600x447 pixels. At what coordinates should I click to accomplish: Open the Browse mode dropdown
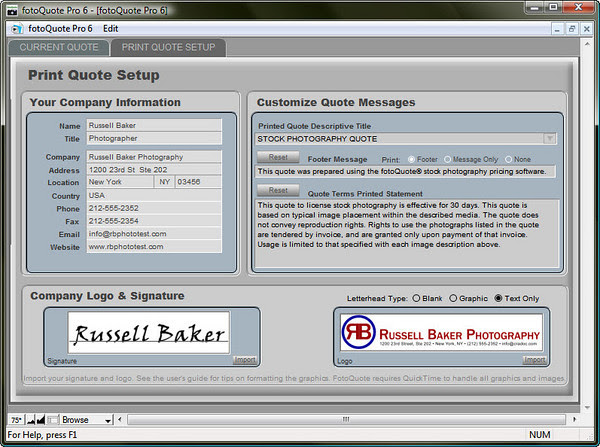(x=87, y=420)
